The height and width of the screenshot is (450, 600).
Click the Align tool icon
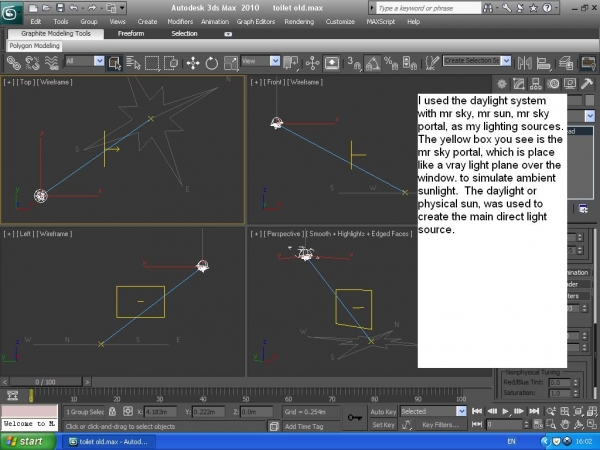pos(543,63)
